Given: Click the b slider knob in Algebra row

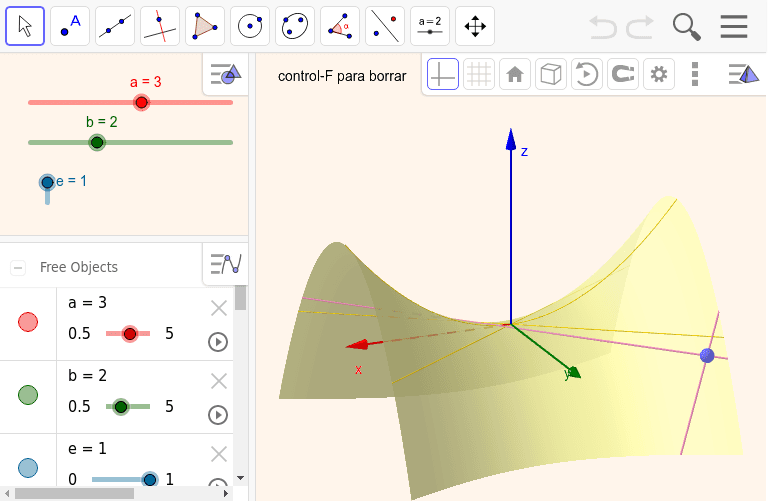Looking at the screenshot, I should (x=120, y=407).
